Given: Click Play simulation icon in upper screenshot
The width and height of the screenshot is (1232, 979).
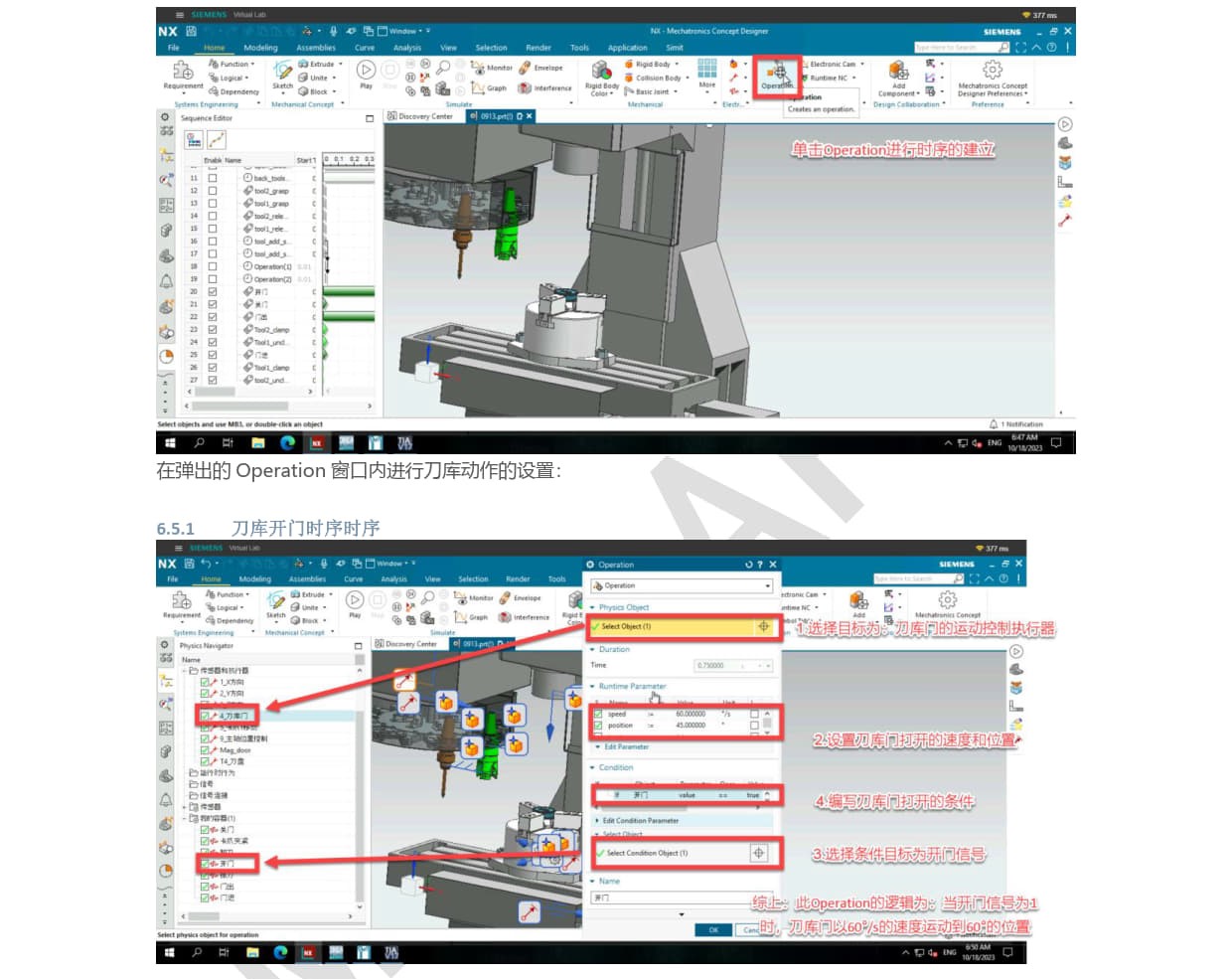Looking at the screenshot, I should 366,70.
